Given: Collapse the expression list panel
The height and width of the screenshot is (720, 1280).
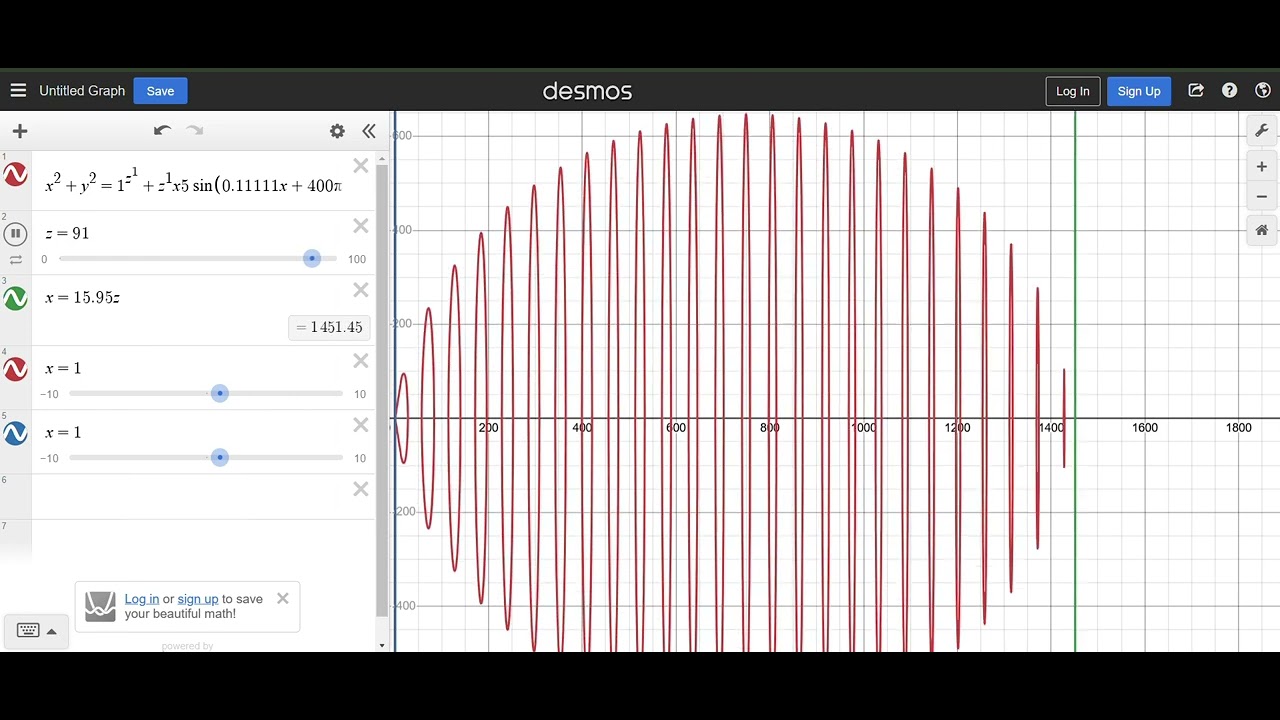Looking at the screenshot, I should pyautogui.click(x=369, y=131).
